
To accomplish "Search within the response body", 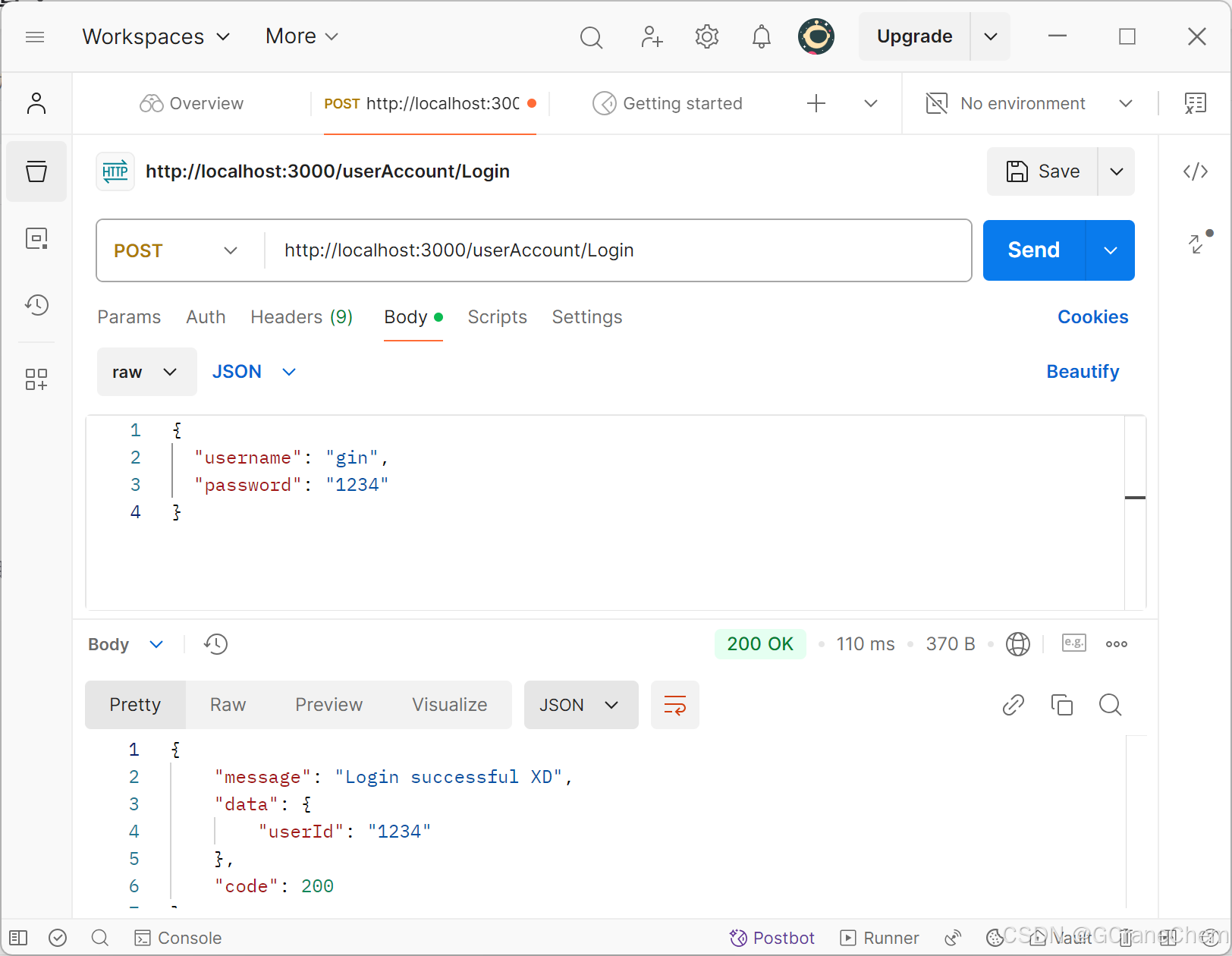I will 1111,705.
